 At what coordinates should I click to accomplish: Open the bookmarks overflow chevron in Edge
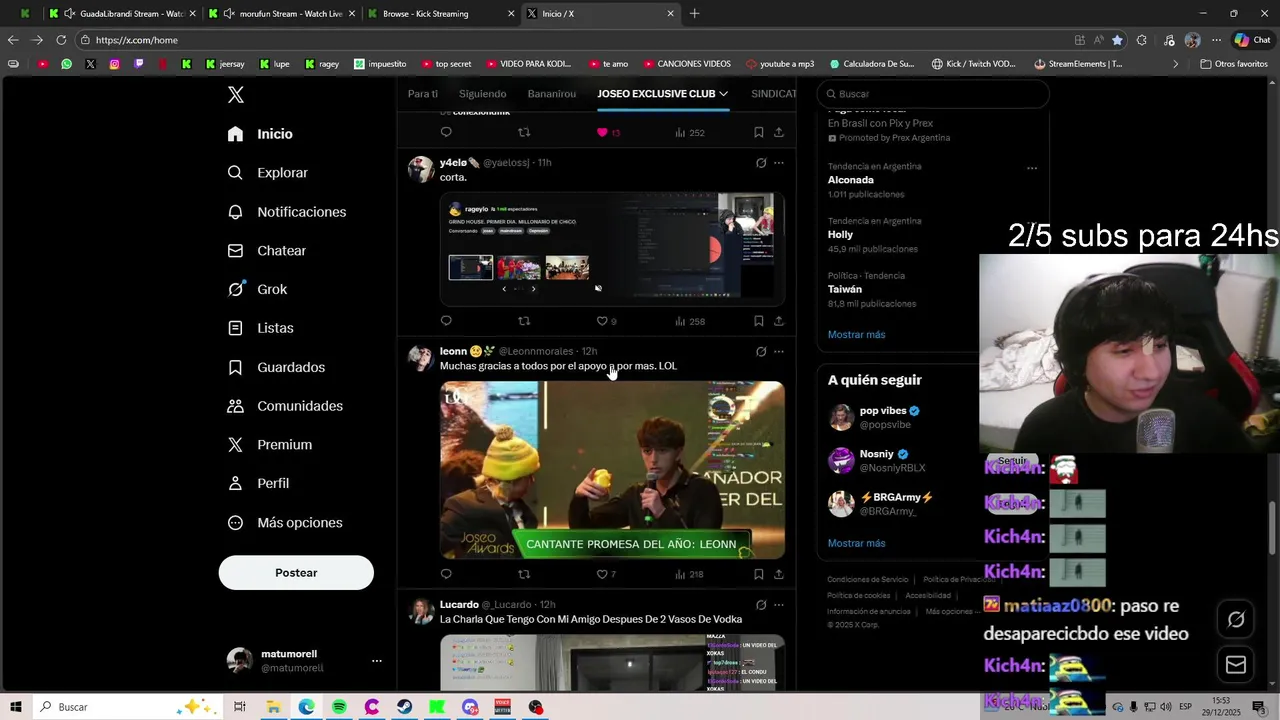pos(1175,64)
